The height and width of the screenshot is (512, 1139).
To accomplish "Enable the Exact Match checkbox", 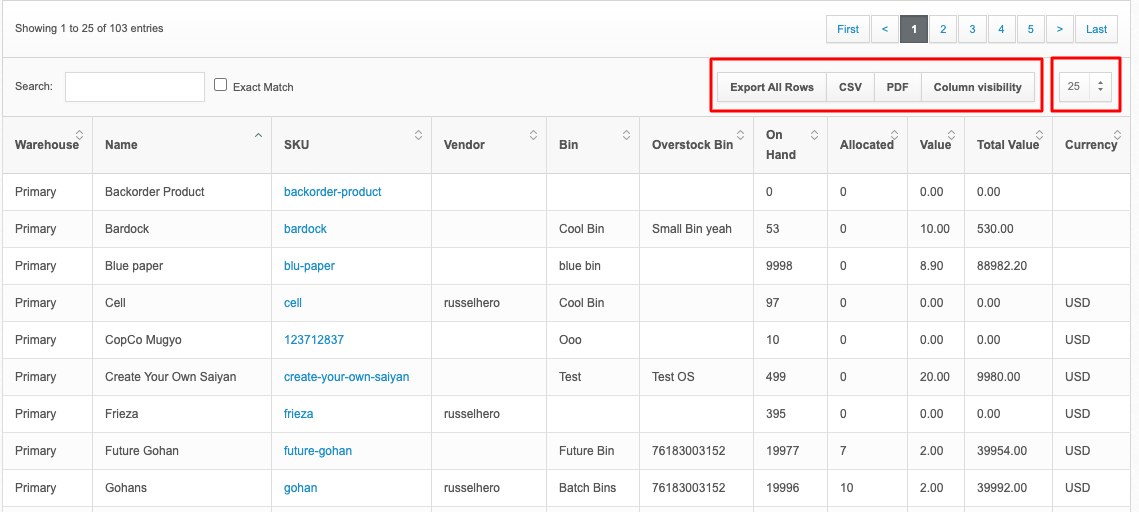I will click(221, 86).
